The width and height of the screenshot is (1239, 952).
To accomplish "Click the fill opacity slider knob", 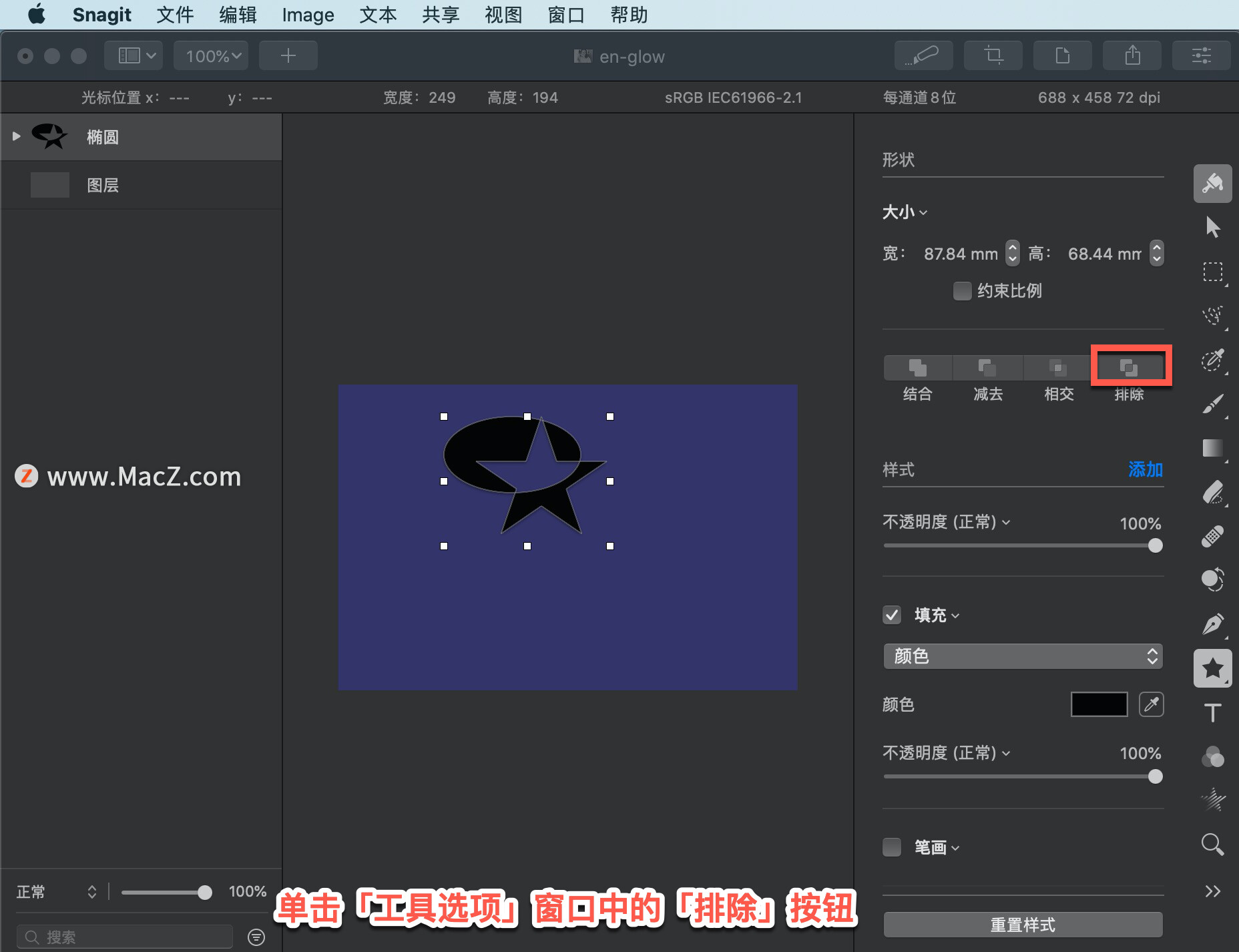I will [x=1155, y=776].
